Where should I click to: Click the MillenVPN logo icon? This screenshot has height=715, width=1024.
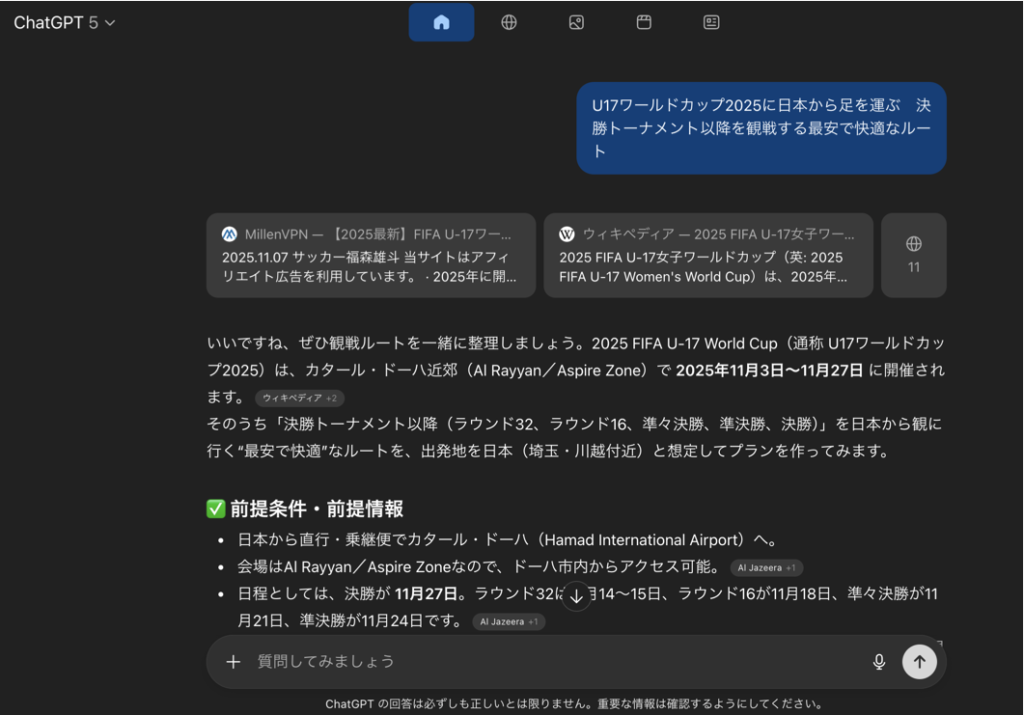click(229, 234)
